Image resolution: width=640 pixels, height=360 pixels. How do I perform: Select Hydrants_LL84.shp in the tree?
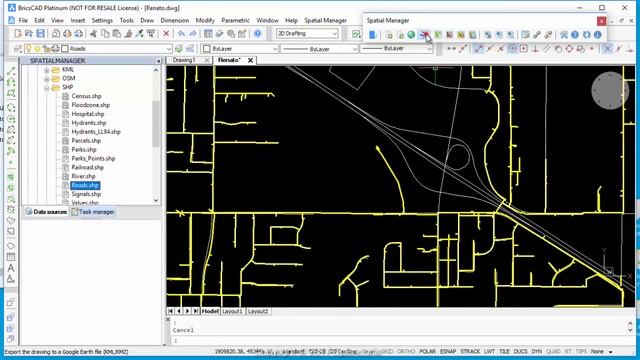(96, 132)
